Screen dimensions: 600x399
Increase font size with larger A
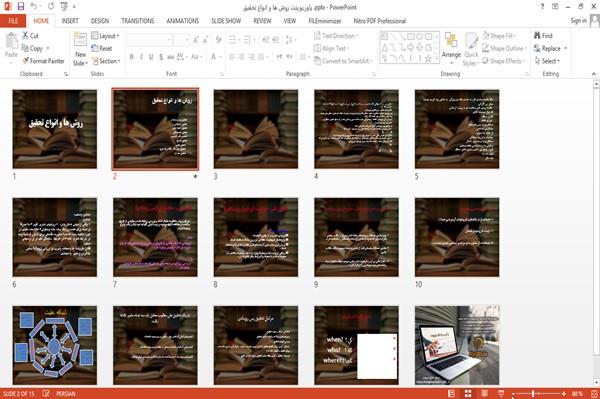[196, 40]
